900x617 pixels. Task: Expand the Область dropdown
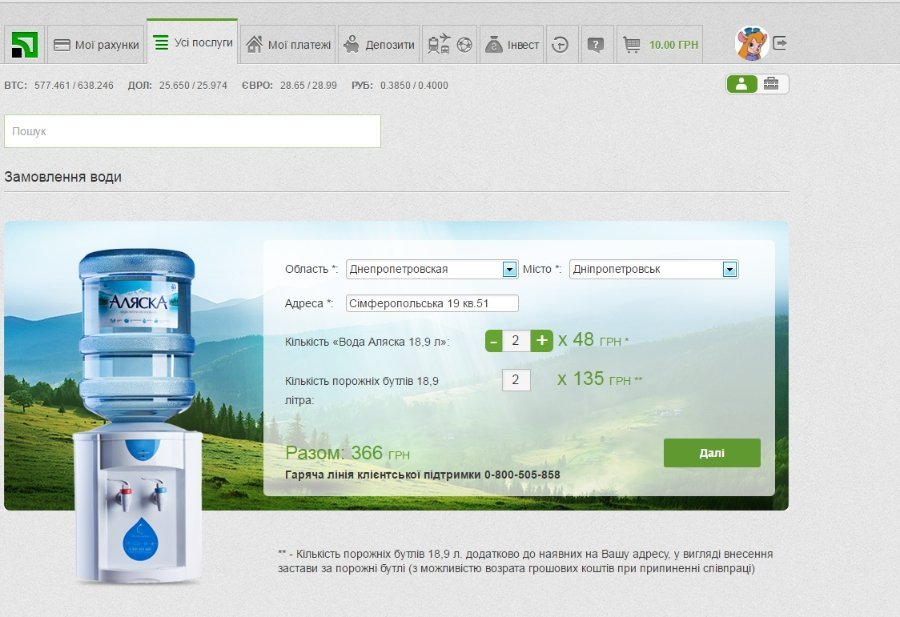click(x=509, y=269)
